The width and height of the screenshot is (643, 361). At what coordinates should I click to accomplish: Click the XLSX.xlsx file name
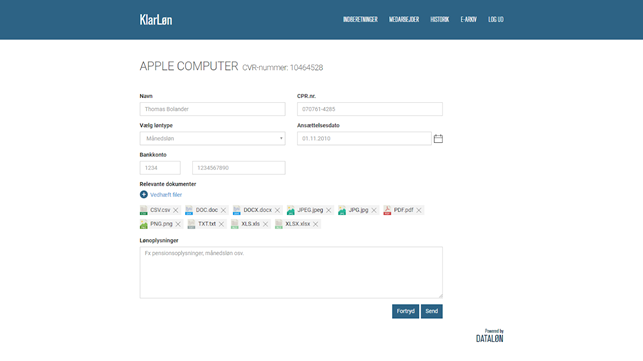(298, 224)
